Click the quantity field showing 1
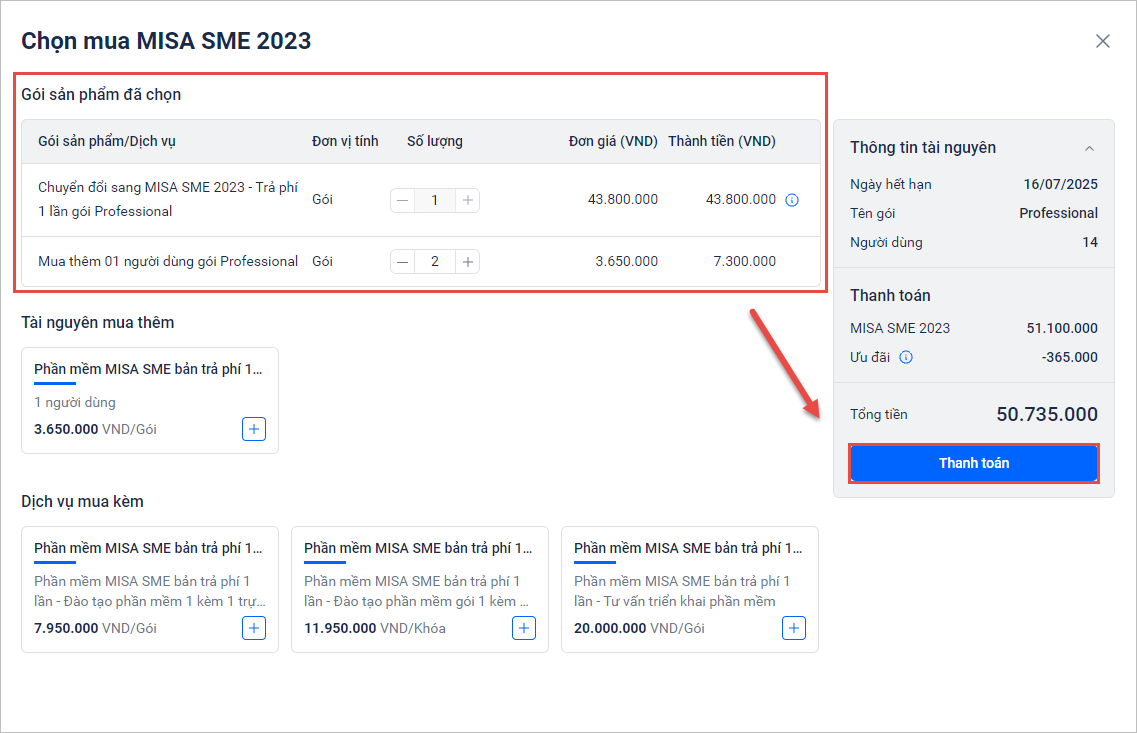The width and height of the screenshot is (1137, 733). (434, 200)
